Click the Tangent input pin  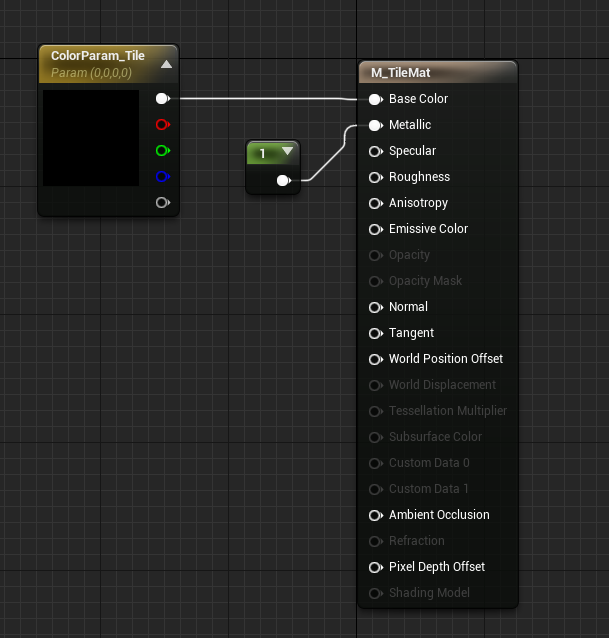[375, 333]
